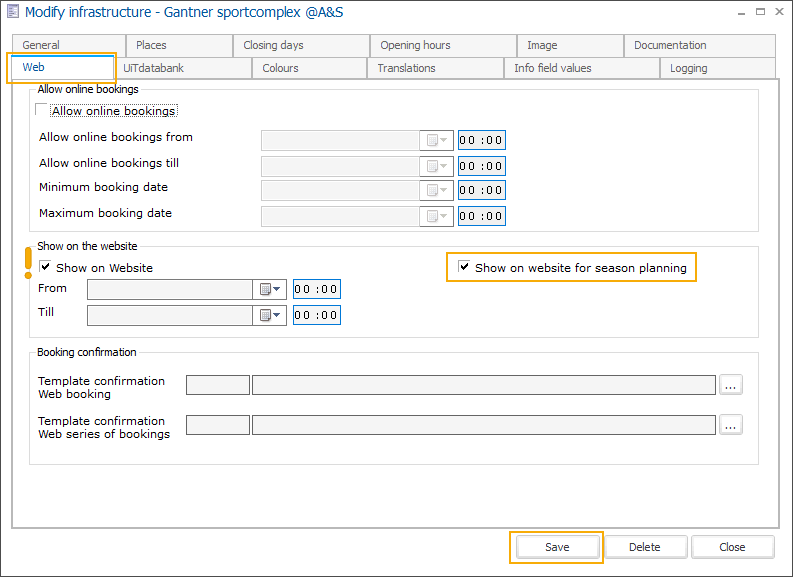Click the Close button

(732, 547)
